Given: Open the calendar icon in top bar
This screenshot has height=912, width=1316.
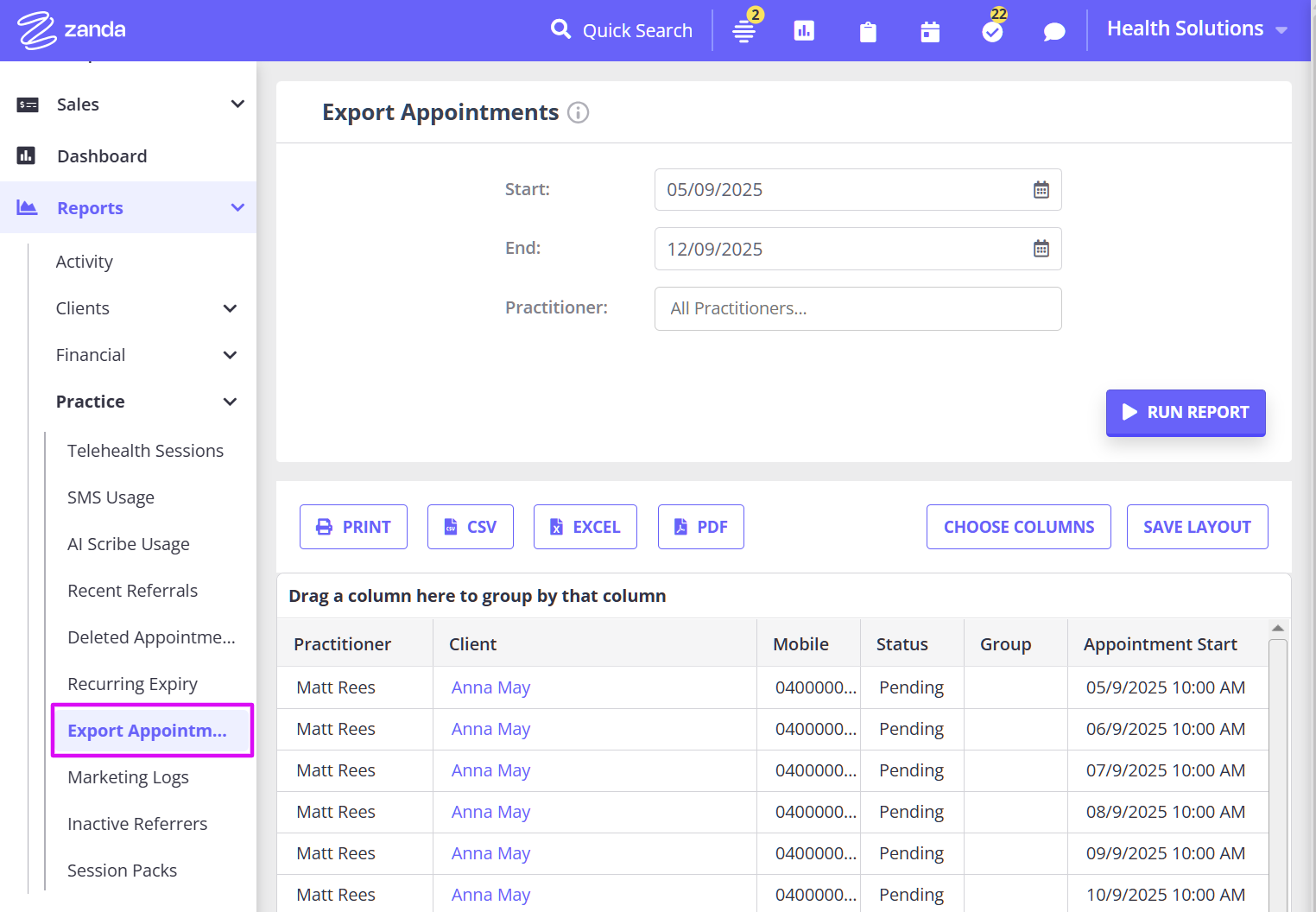Looking at the screenshot, I should 930,32.
